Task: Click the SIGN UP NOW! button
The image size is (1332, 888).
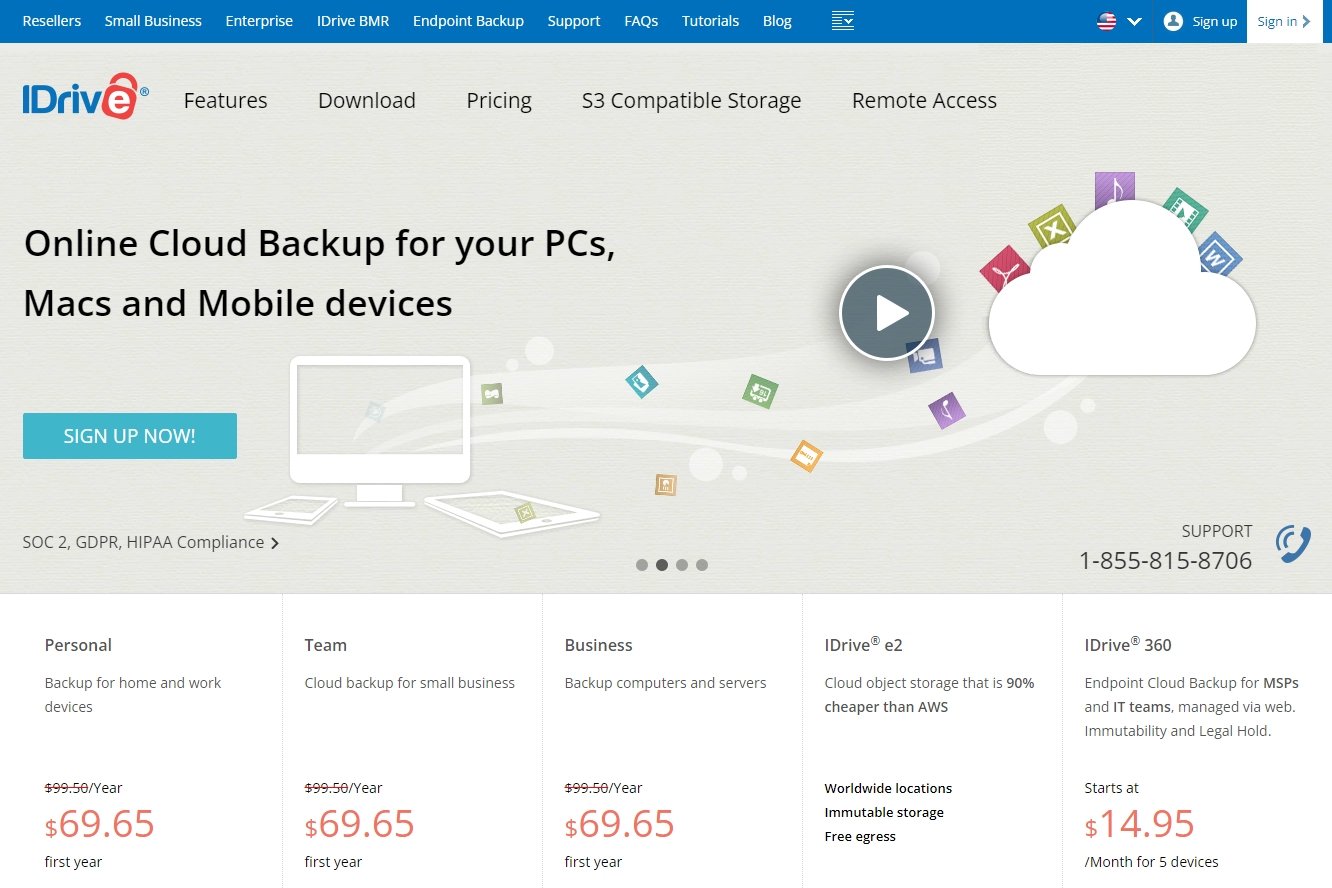Action: (130, 436)
